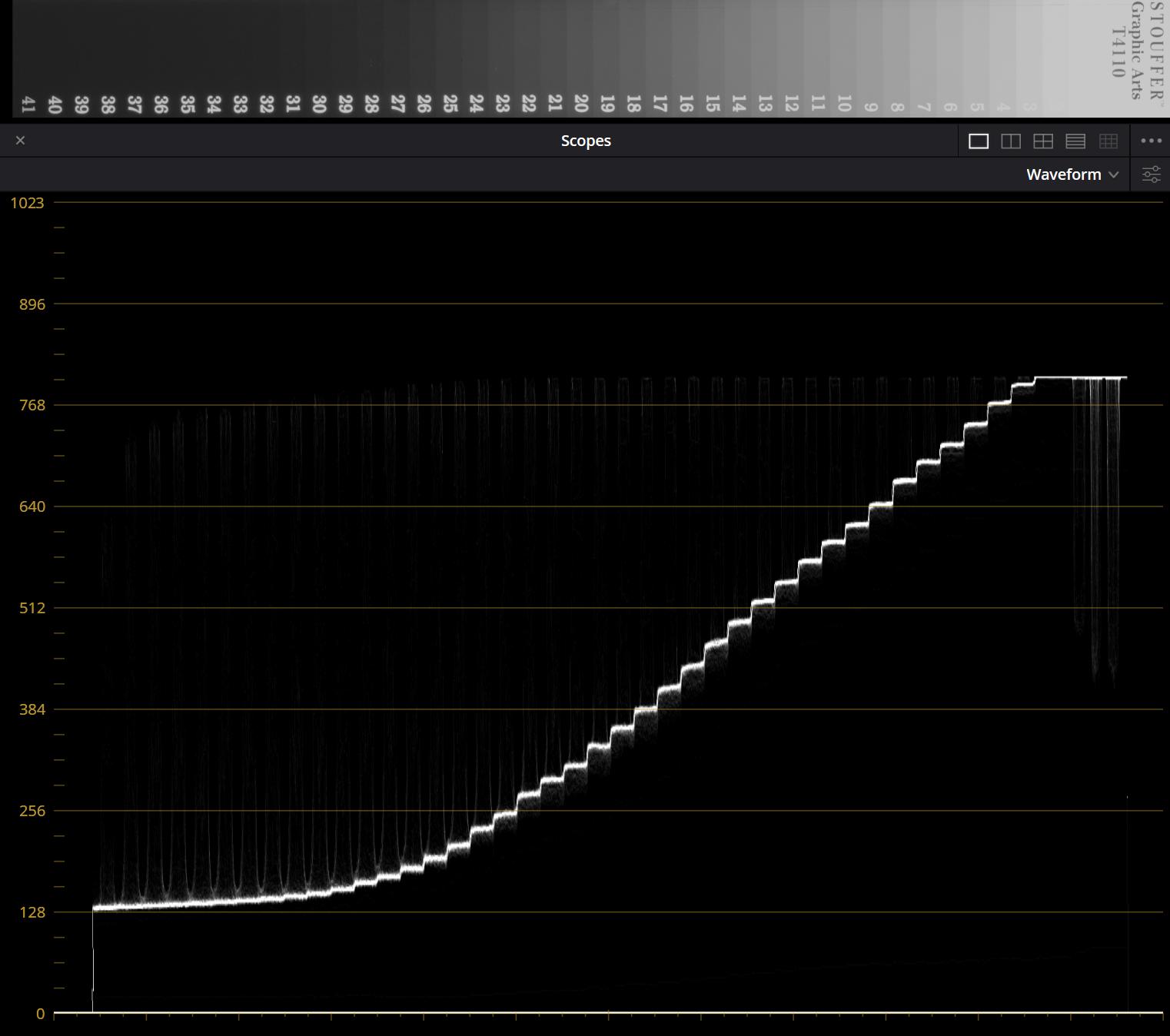Viewport: 1170px width, 1036px height.
Task: Click the 512 graticule level label
Action: point(32,608)
